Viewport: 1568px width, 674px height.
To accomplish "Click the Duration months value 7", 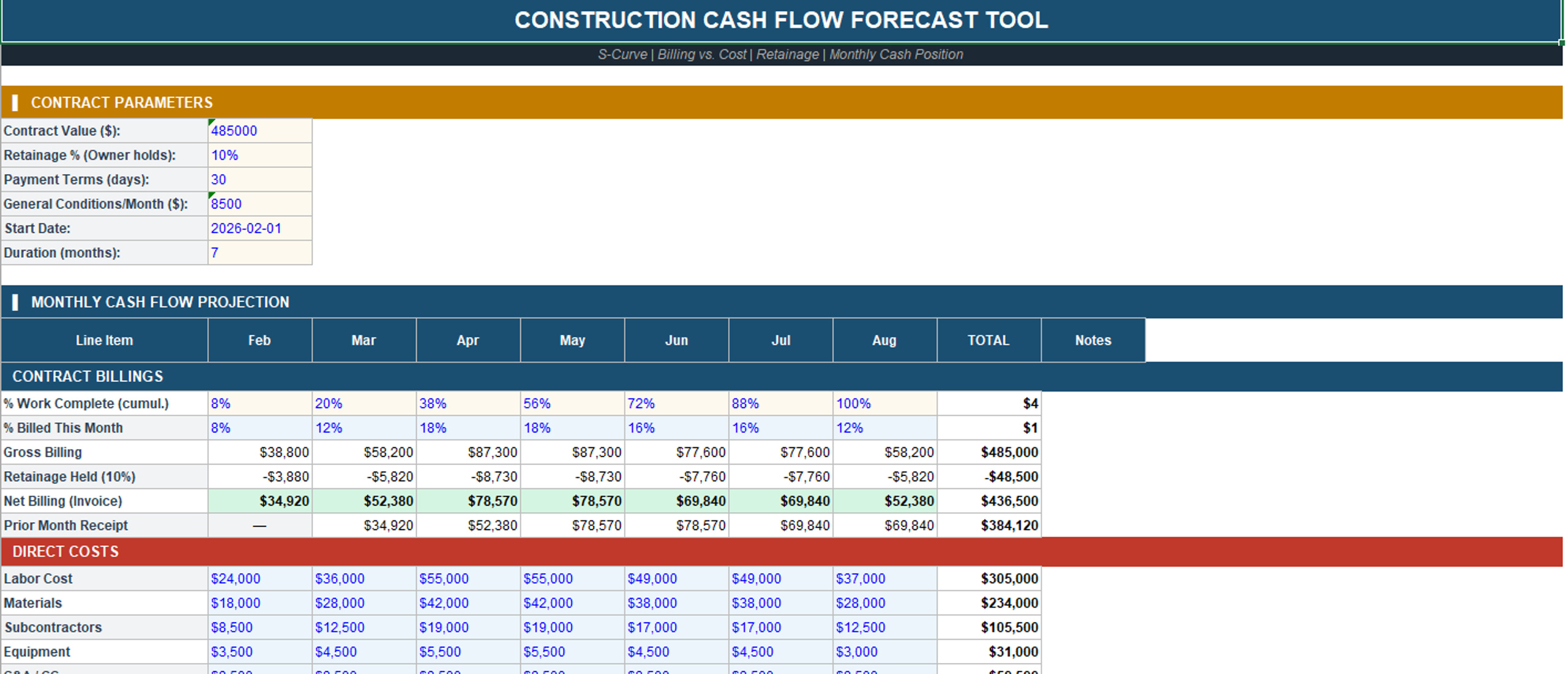I will tap(260, 252).
